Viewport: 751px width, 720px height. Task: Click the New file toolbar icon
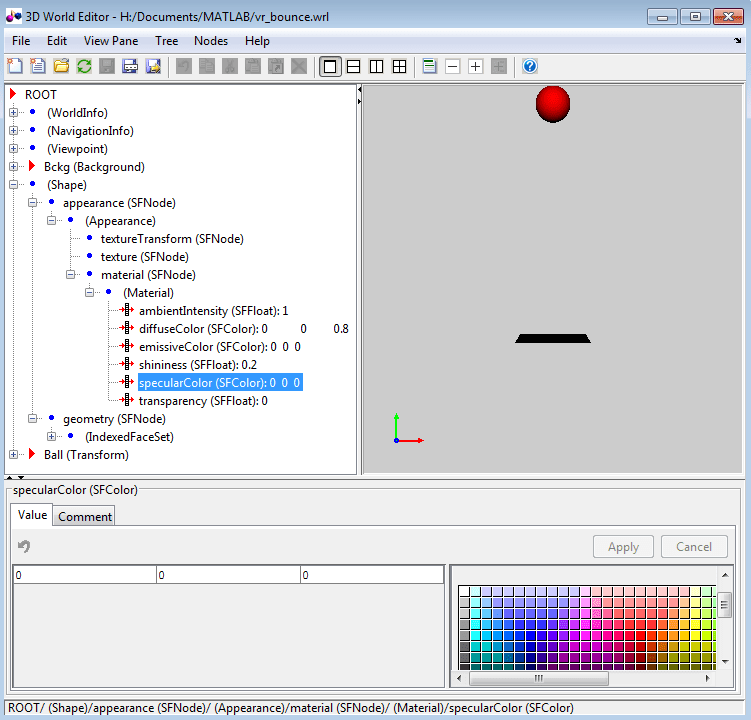click(15, 66)
